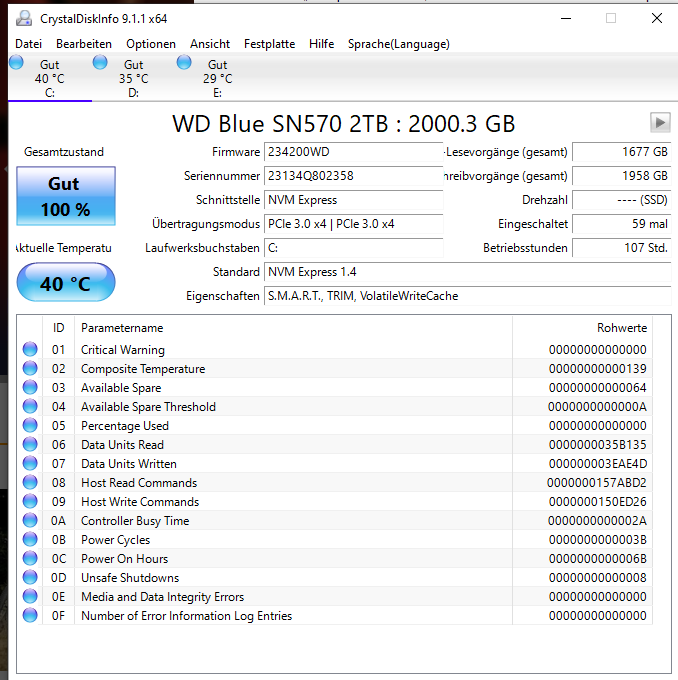Screen dimensions: 678x680
Task: Click the Standard field NVM Express 1.4
Action: [x=468, y=272]
